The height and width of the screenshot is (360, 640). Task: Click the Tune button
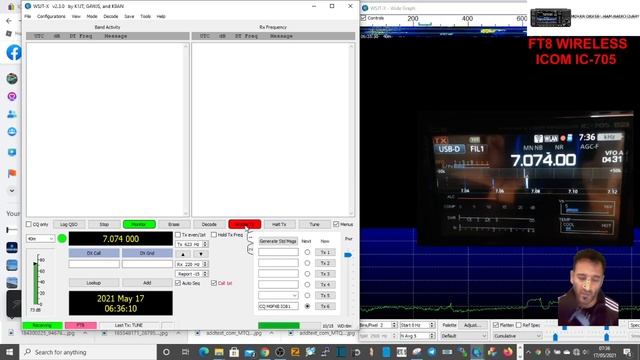pyautogui.click(x=314, y=224)
